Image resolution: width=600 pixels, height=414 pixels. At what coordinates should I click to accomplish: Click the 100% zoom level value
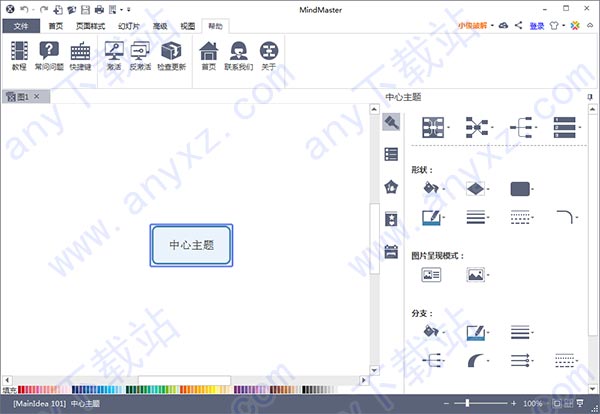point(533,403)
